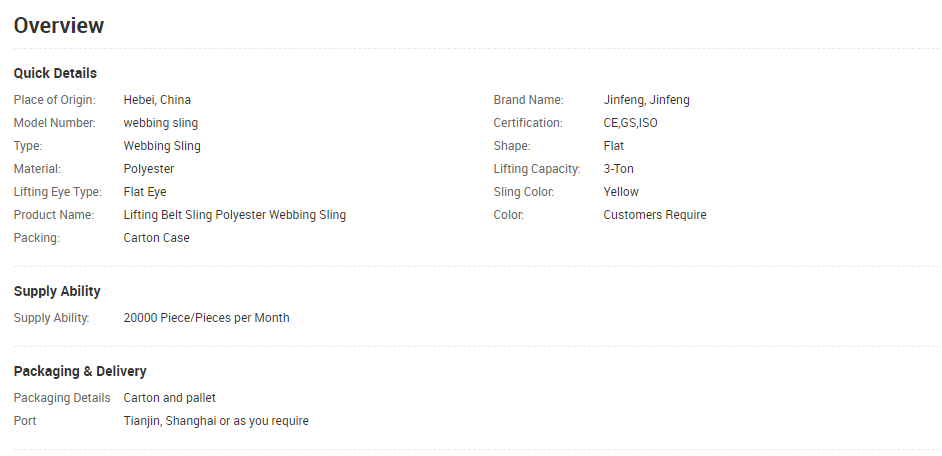The image size is (942, 456).
Task: Click Lifting Belt Sling Polyester Webbing Sling text
Action: (x=235, y=215)
